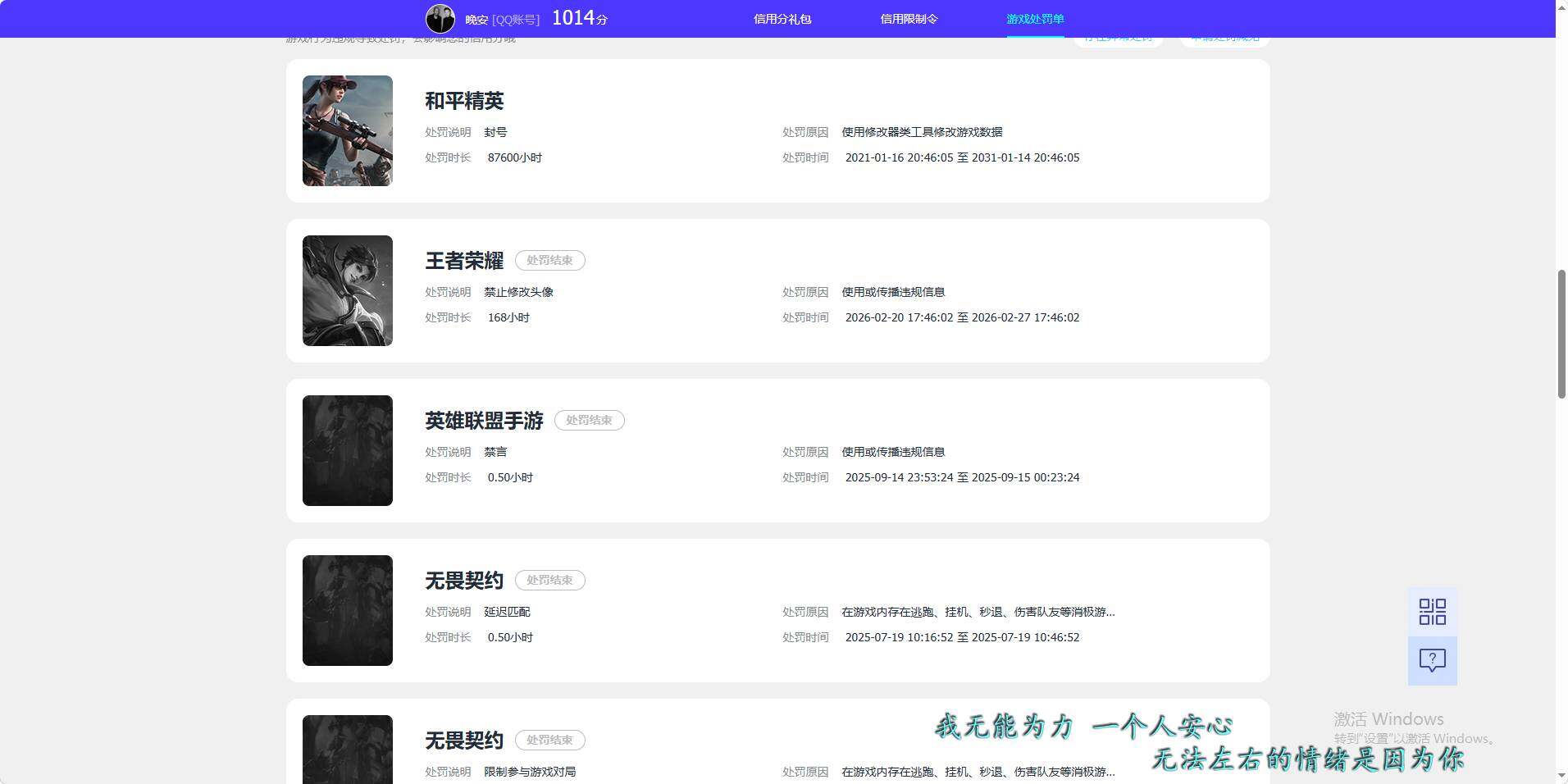Click the username 晚安 [QQ账号]
Image resolution: width=1568 pixels, height=784 pixels.
(502, 20)
